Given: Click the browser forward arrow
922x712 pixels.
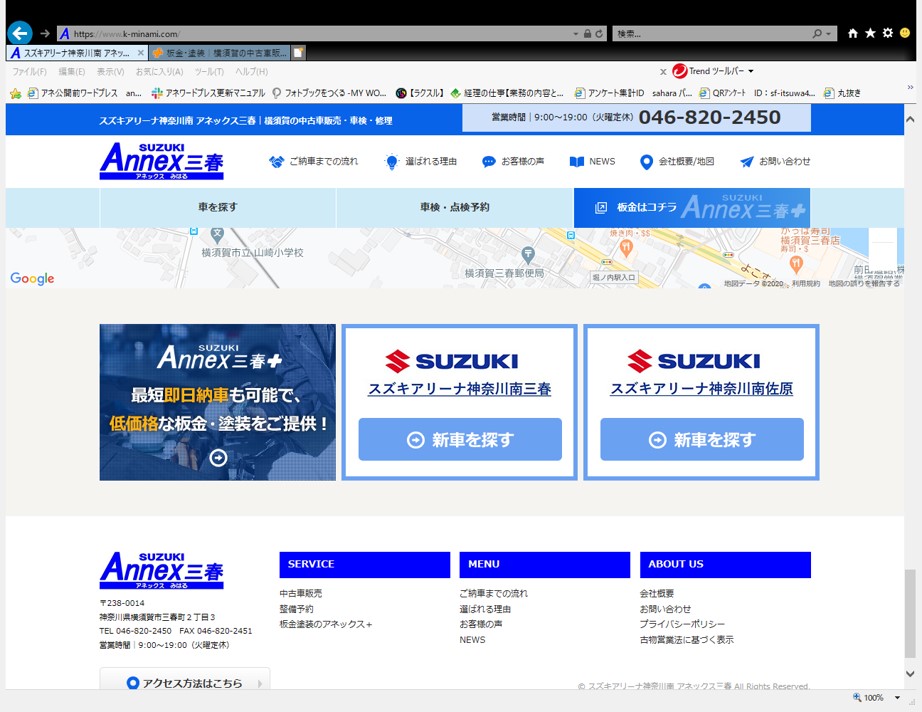Looking at the screenshot, I should pyautogui.click(x=45, y=34).
